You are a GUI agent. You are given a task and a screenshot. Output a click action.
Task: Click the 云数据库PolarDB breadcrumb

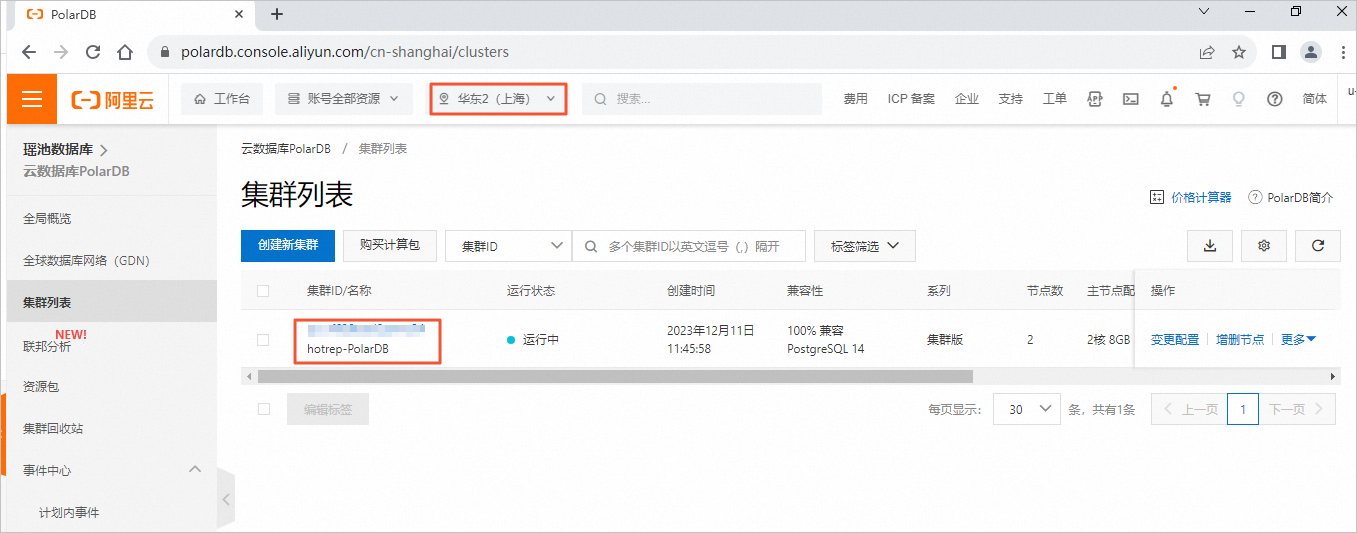[285, 148]
